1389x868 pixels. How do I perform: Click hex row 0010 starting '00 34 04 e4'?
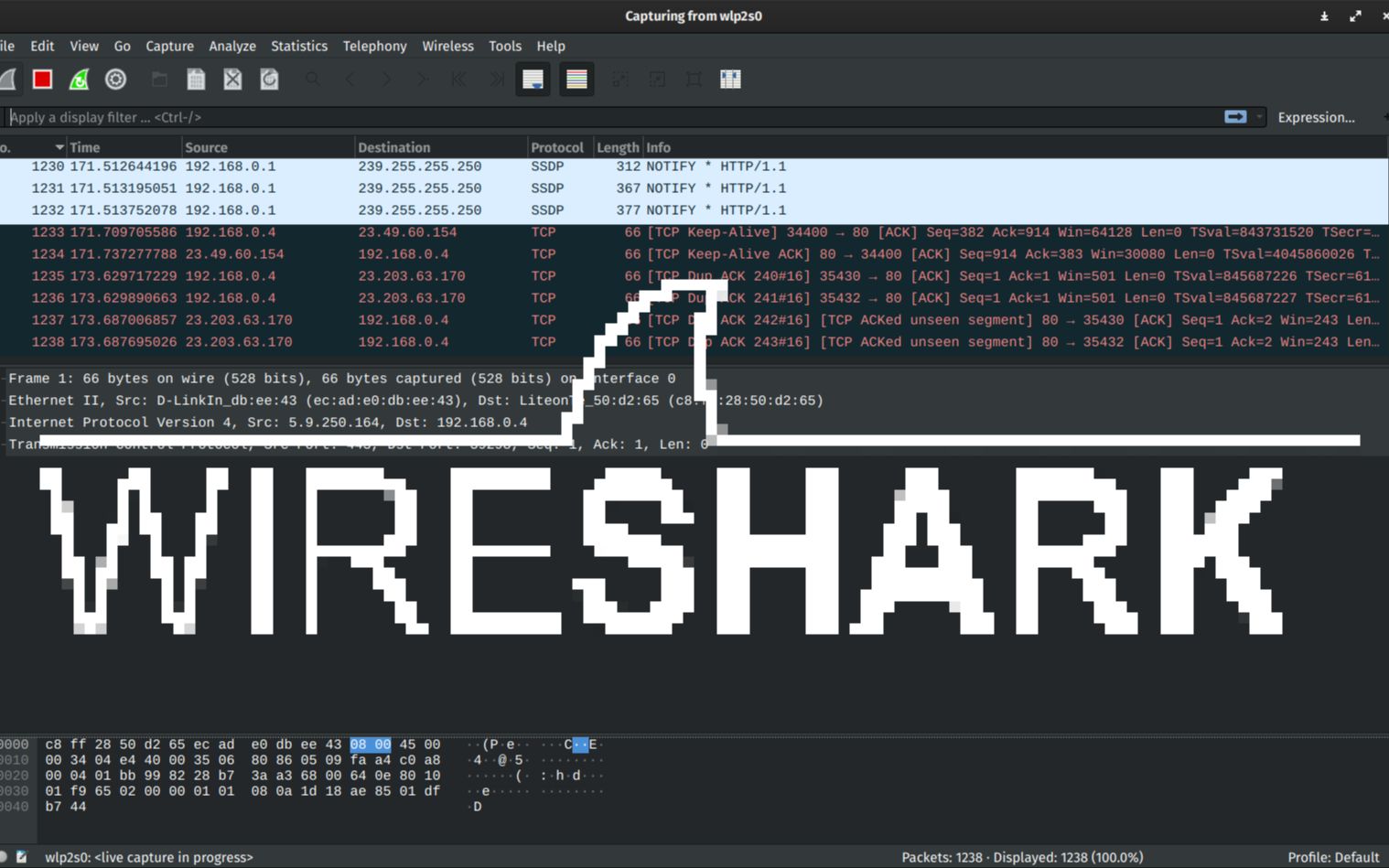[242, 760]
